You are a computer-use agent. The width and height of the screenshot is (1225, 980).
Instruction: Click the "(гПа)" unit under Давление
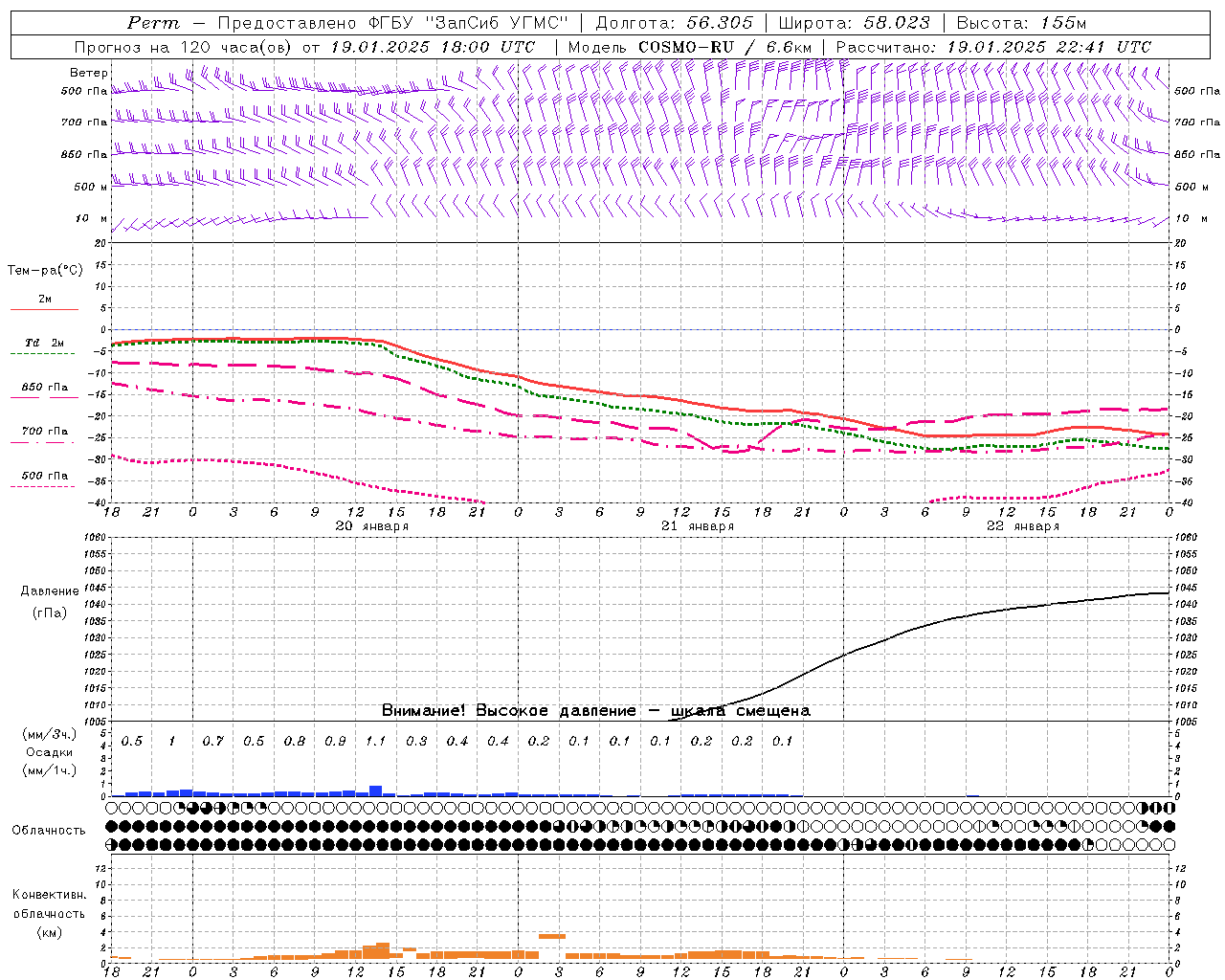pyautogui.click(x=50, y=613)
